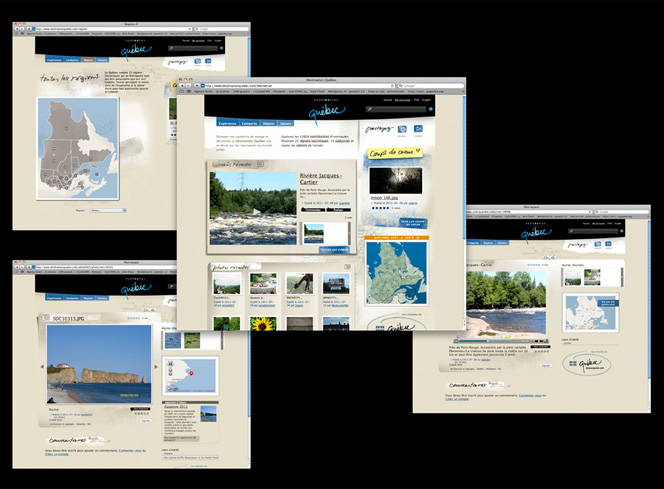The width and height of the screenshot is (664, 489).
Task: Click the Gaspésie 2011 thumbnail image
Action: click(208, 414)
